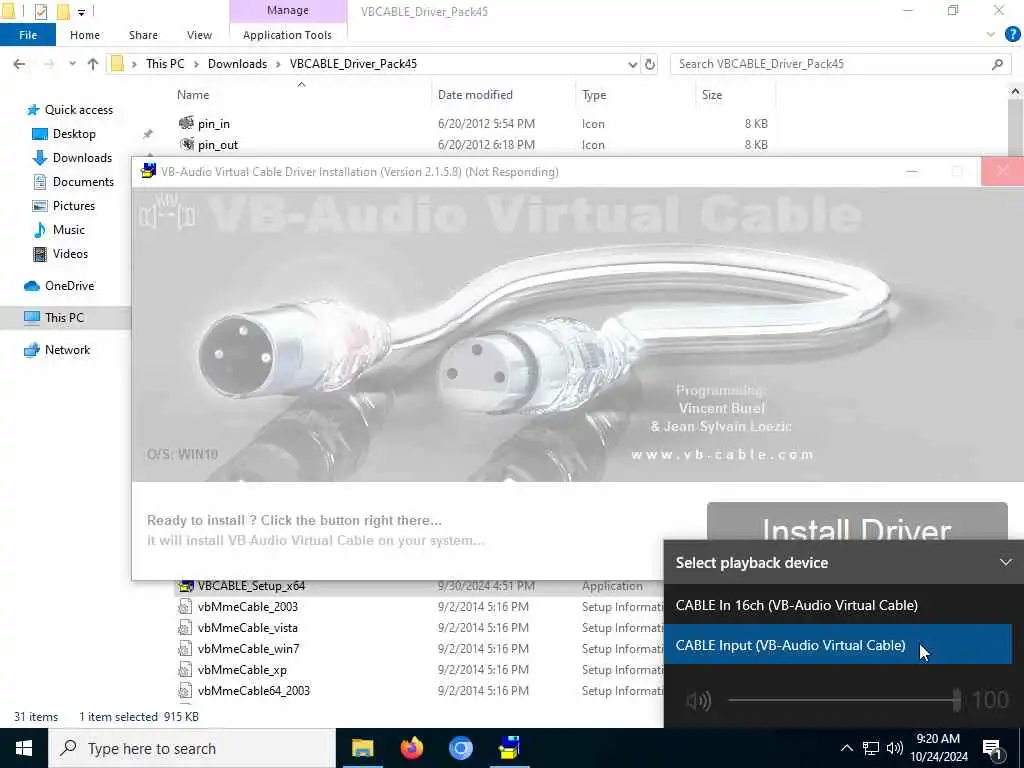The width and height of the screenshot is (1024, 768).
Task: Select the pin_out icon file
Action: tap(217, 145)
